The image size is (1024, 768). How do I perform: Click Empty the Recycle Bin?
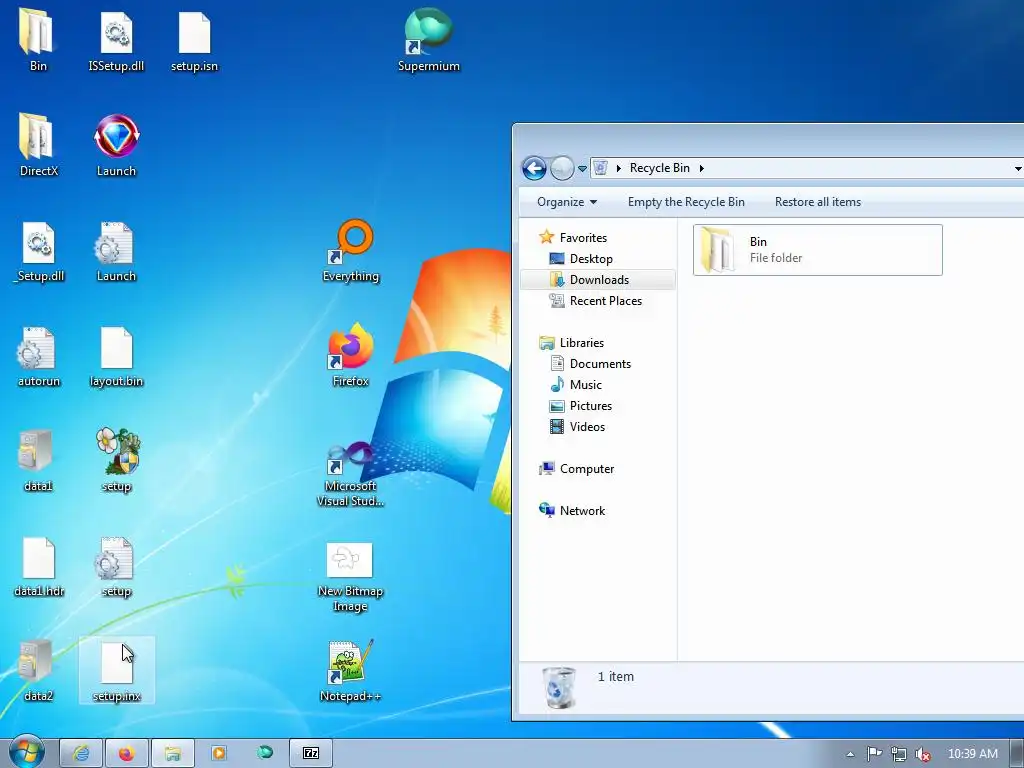(x=686, y=202)
